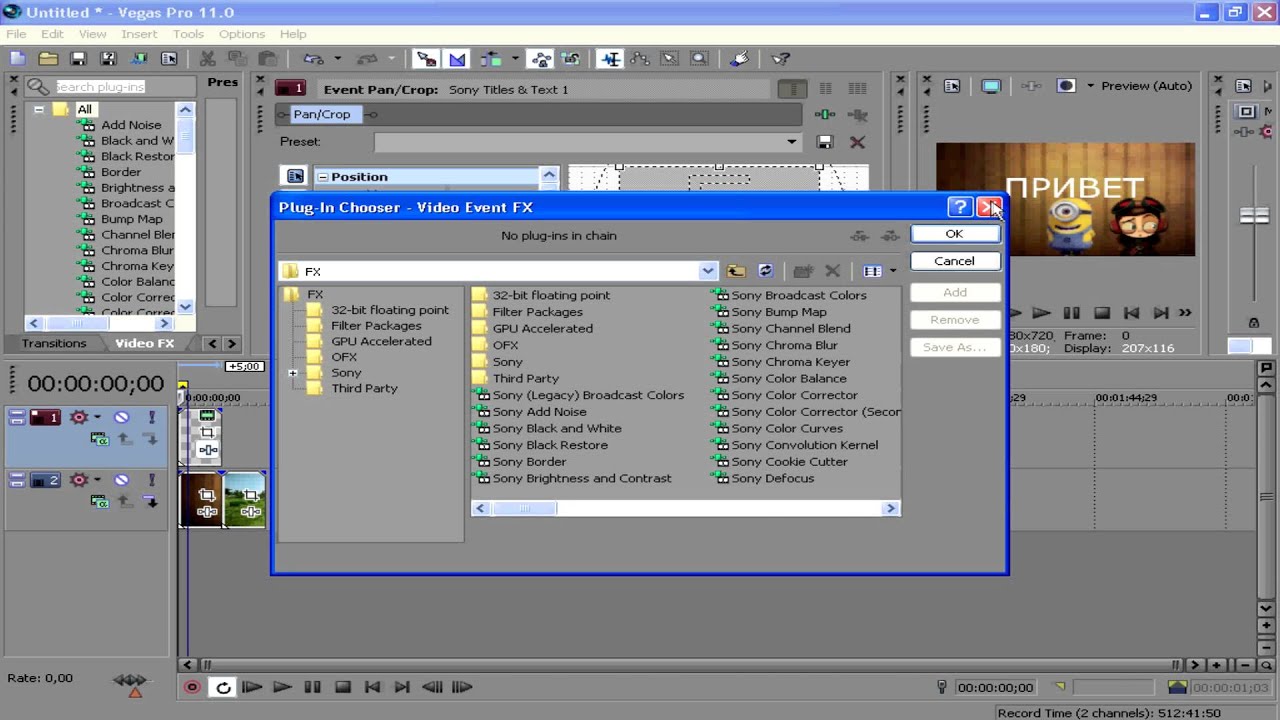Collapse the Position section in Pan/Crop
This screenshot has width=1280, height=720.
[x=322, y=177]
